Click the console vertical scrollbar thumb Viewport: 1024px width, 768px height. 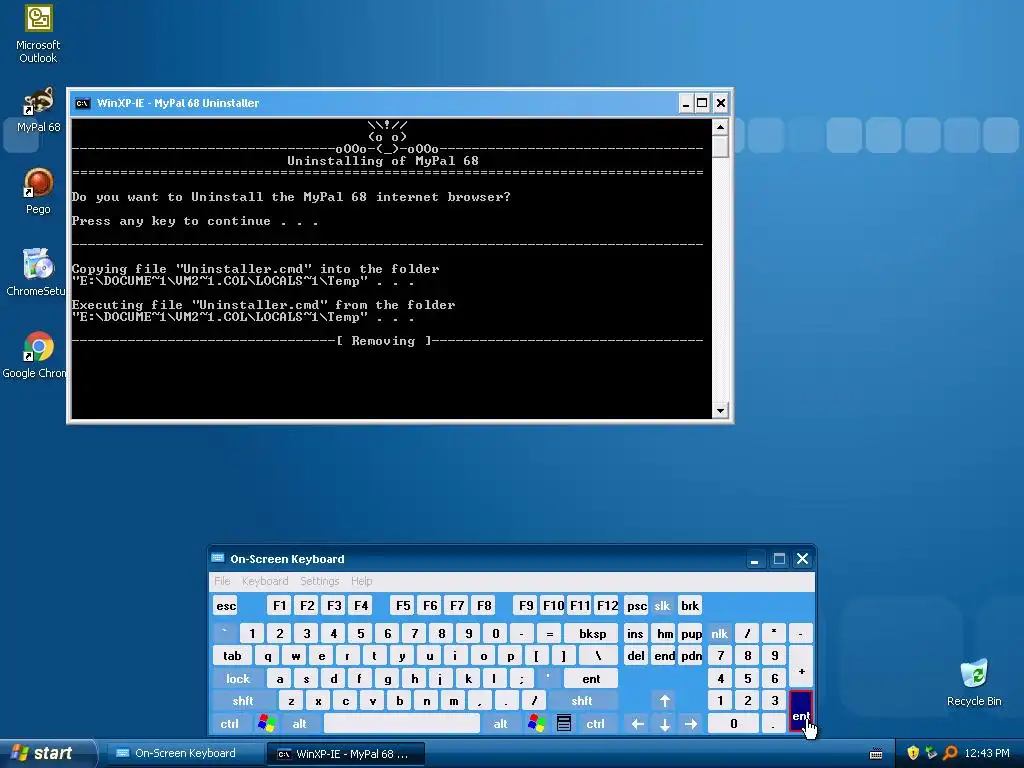point(720,146)
